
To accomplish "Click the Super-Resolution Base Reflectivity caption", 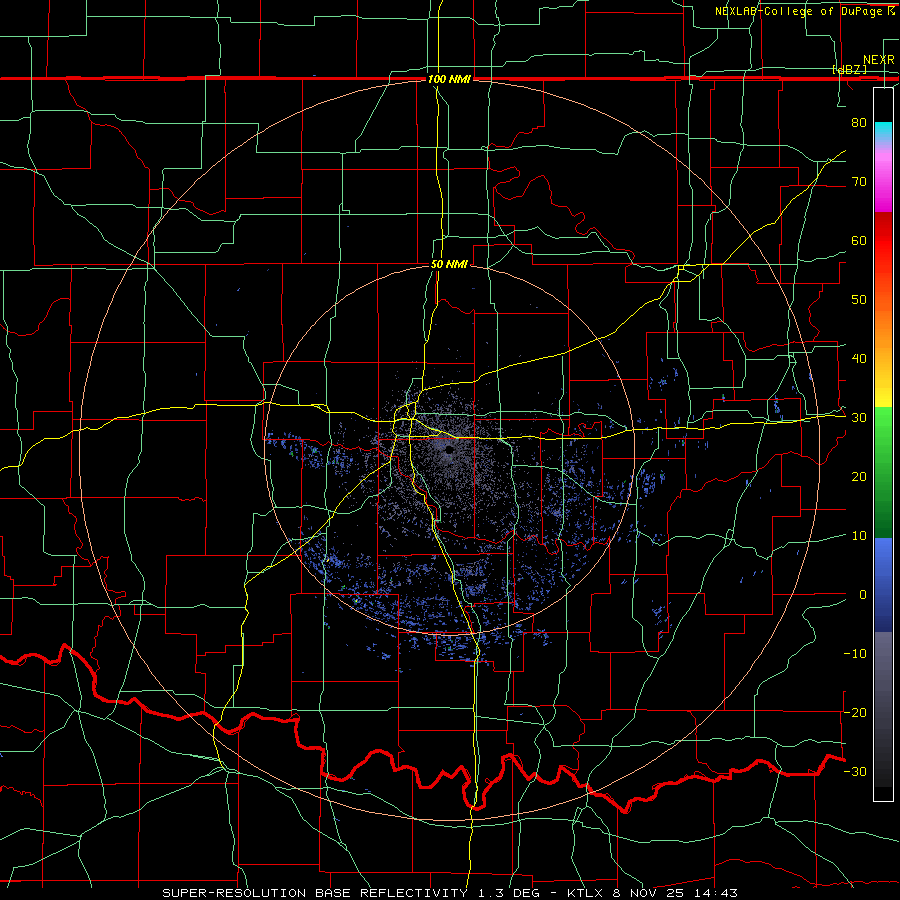I will click(449, 893).
